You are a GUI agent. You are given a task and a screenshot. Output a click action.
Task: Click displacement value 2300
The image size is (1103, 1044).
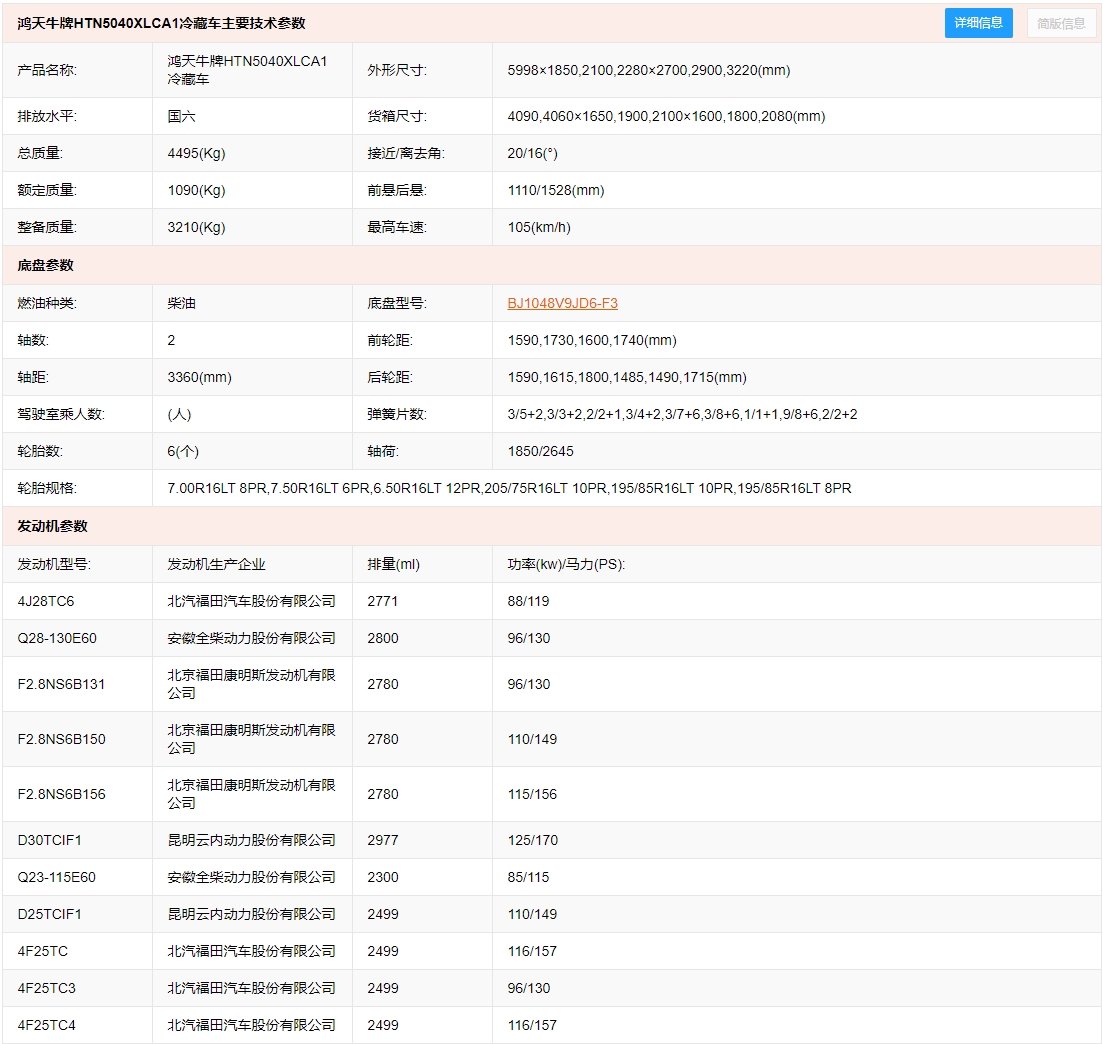click(383, 877)
